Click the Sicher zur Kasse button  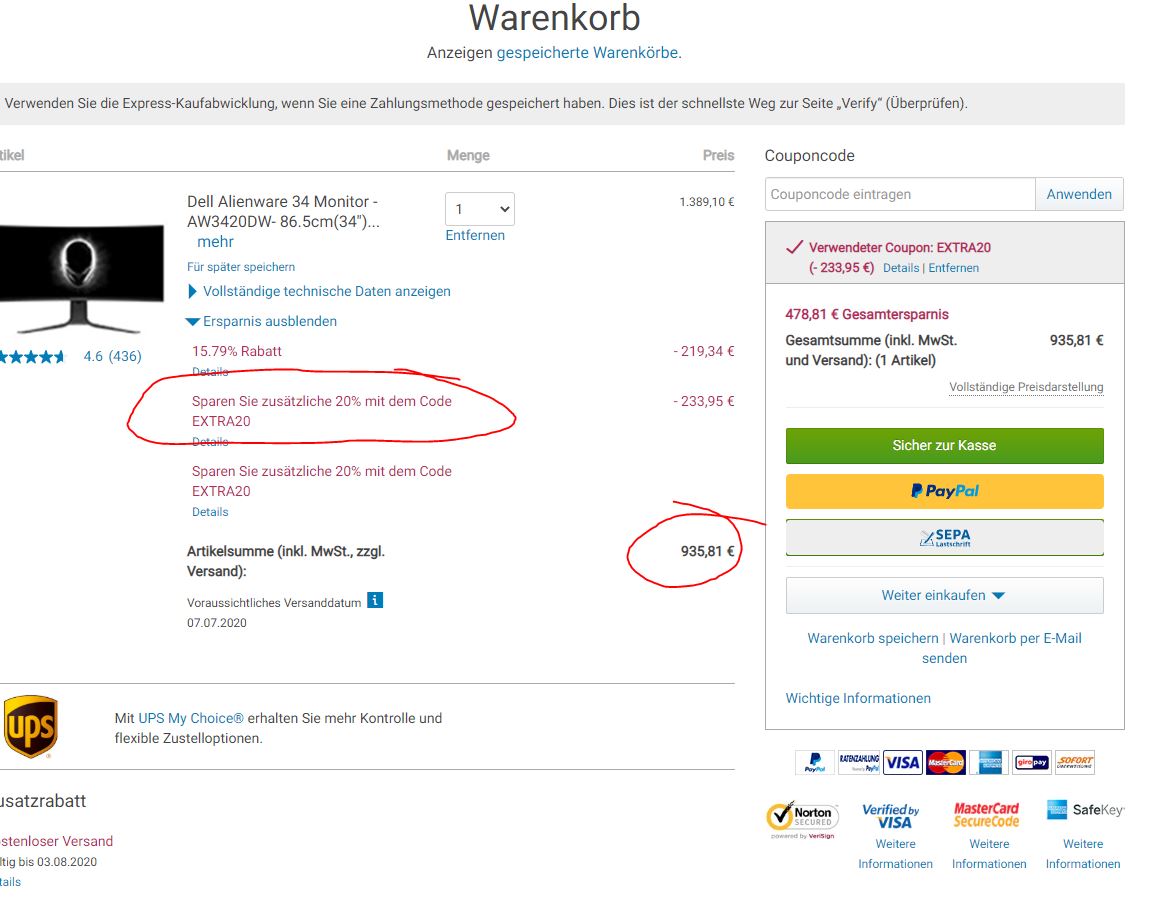point(945,445)
